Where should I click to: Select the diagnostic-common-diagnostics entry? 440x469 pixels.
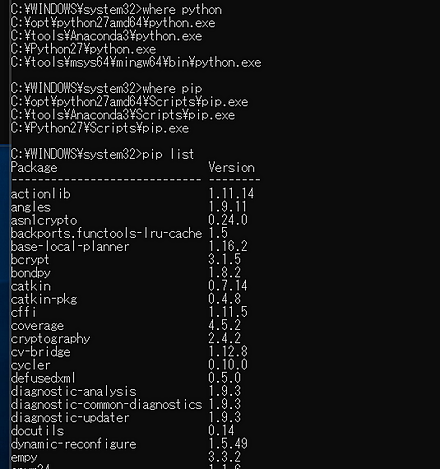click(106, 404)
